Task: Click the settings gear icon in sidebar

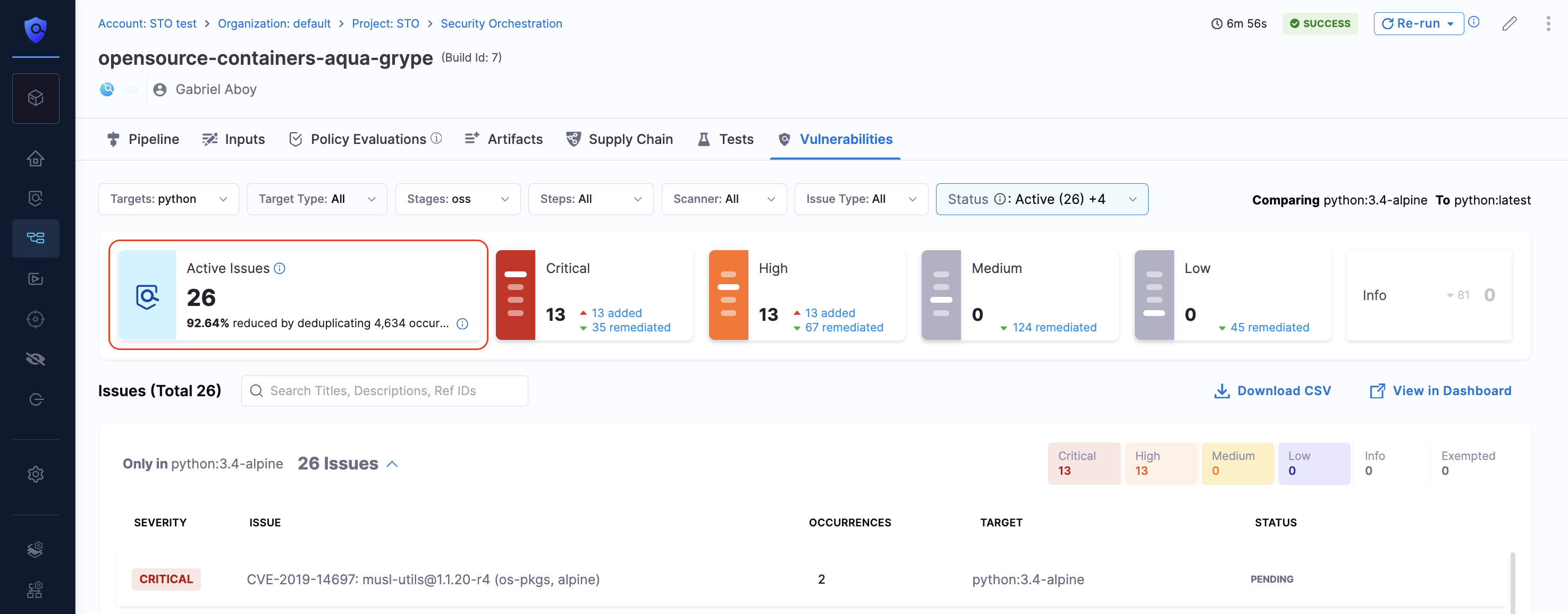Action: coord(35,474)
